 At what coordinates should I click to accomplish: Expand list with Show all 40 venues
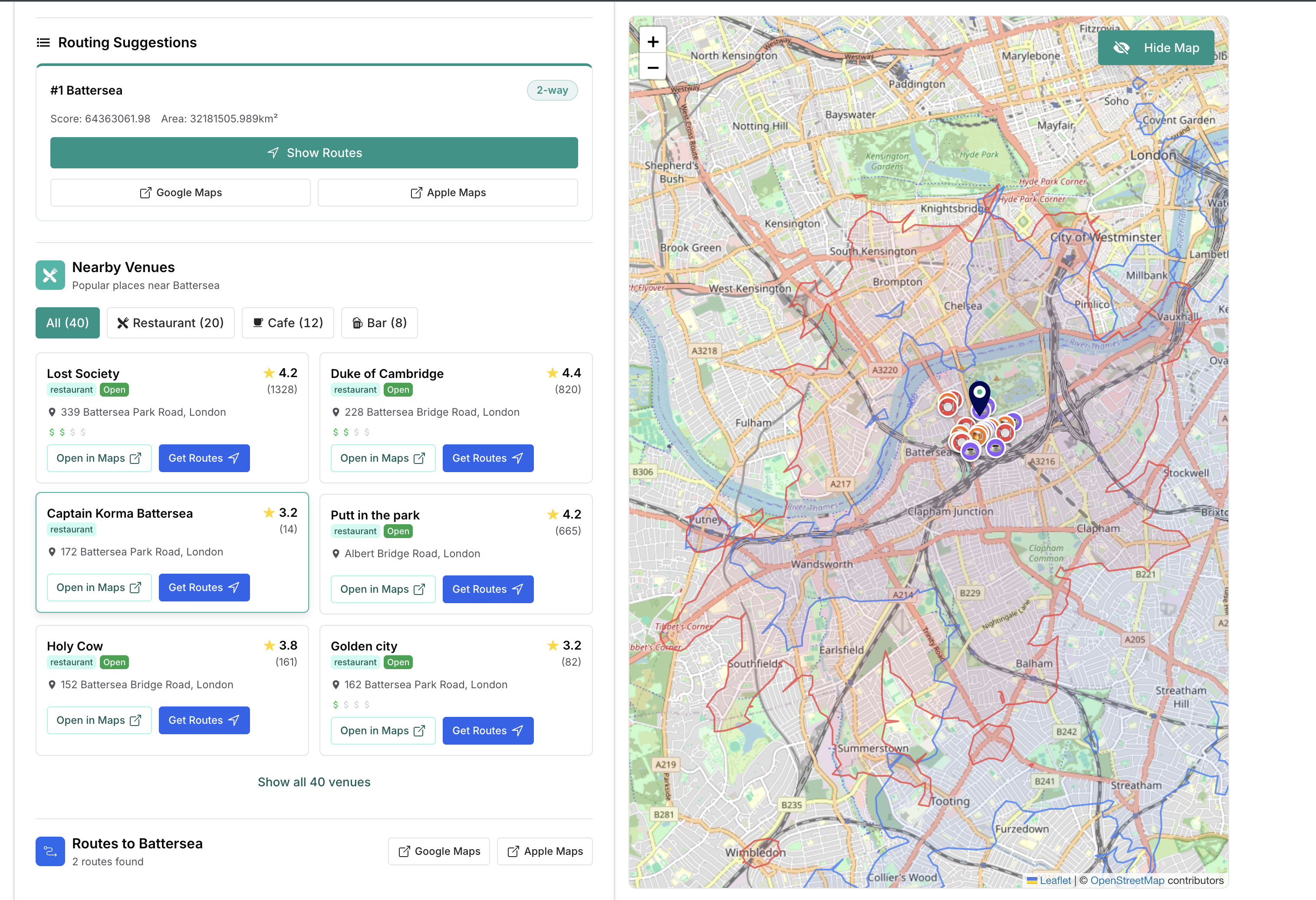pyautogui.click(x=314, y=782)
